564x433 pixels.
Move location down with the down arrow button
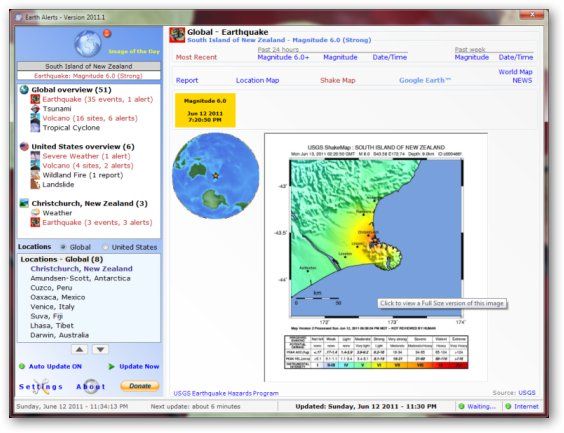(x=100, y=349)
